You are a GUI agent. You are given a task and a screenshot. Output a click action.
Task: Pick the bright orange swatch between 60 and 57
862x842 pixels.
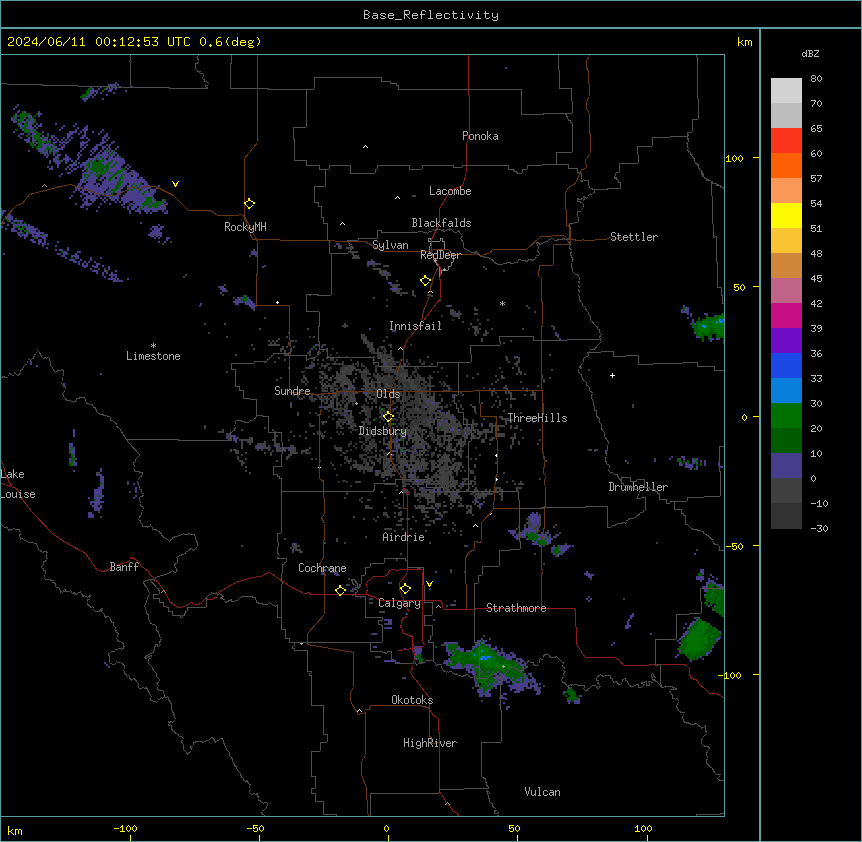[x=786, y=166]
